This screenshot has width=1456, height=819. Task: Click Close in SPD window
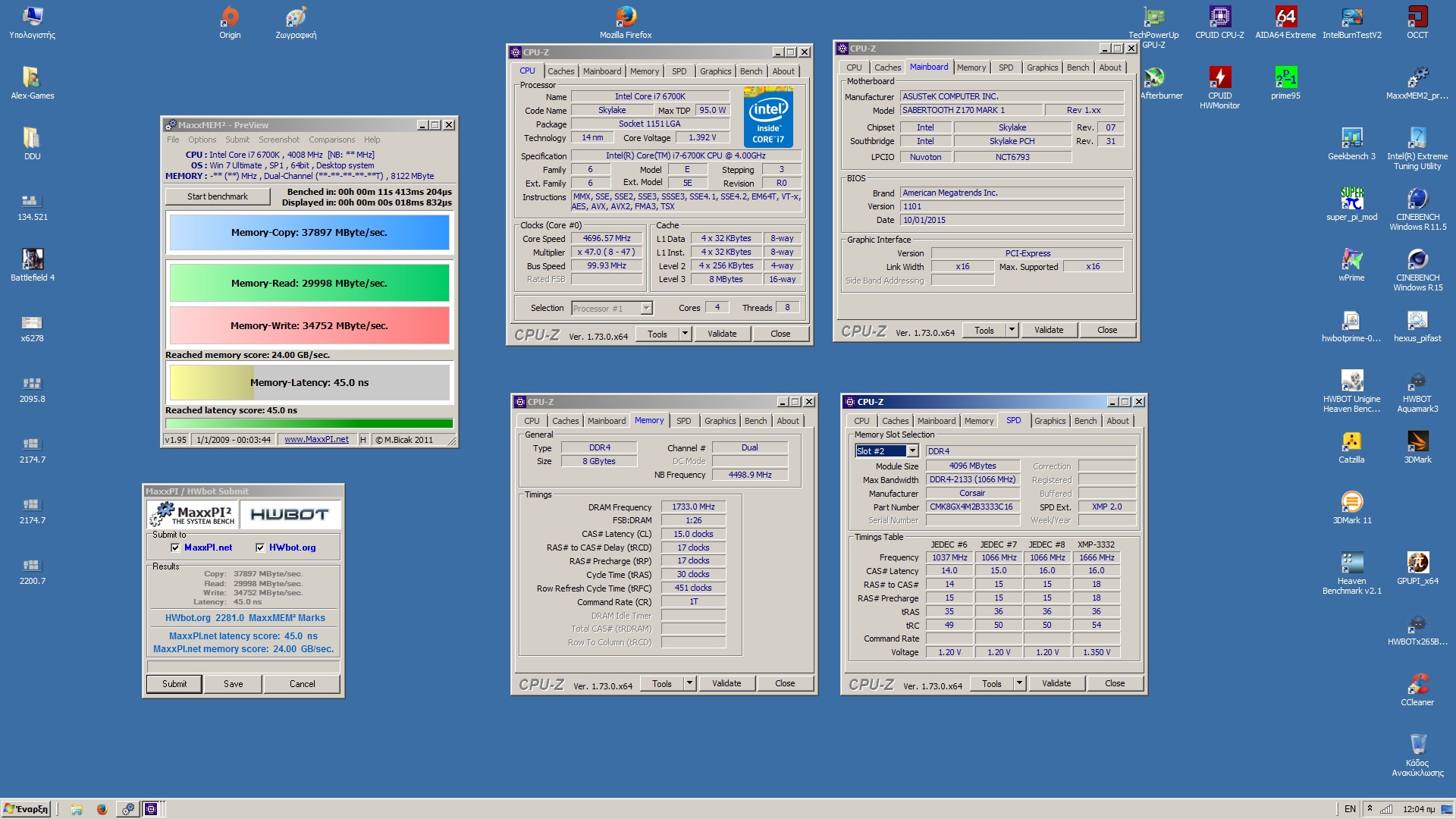pos(1115,683)
